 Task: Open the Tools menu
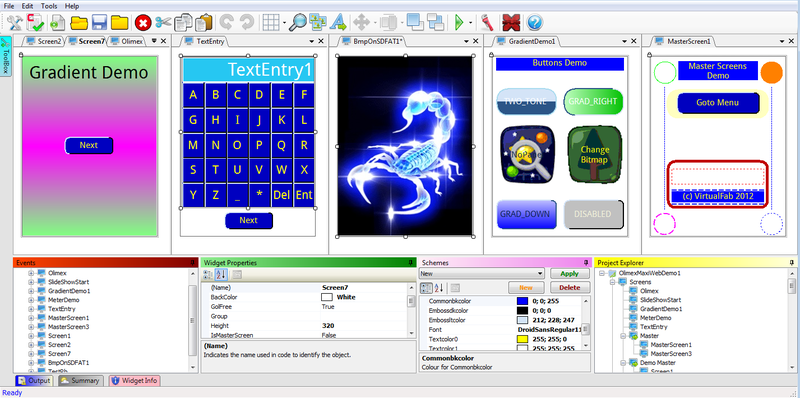click(49, 6)
